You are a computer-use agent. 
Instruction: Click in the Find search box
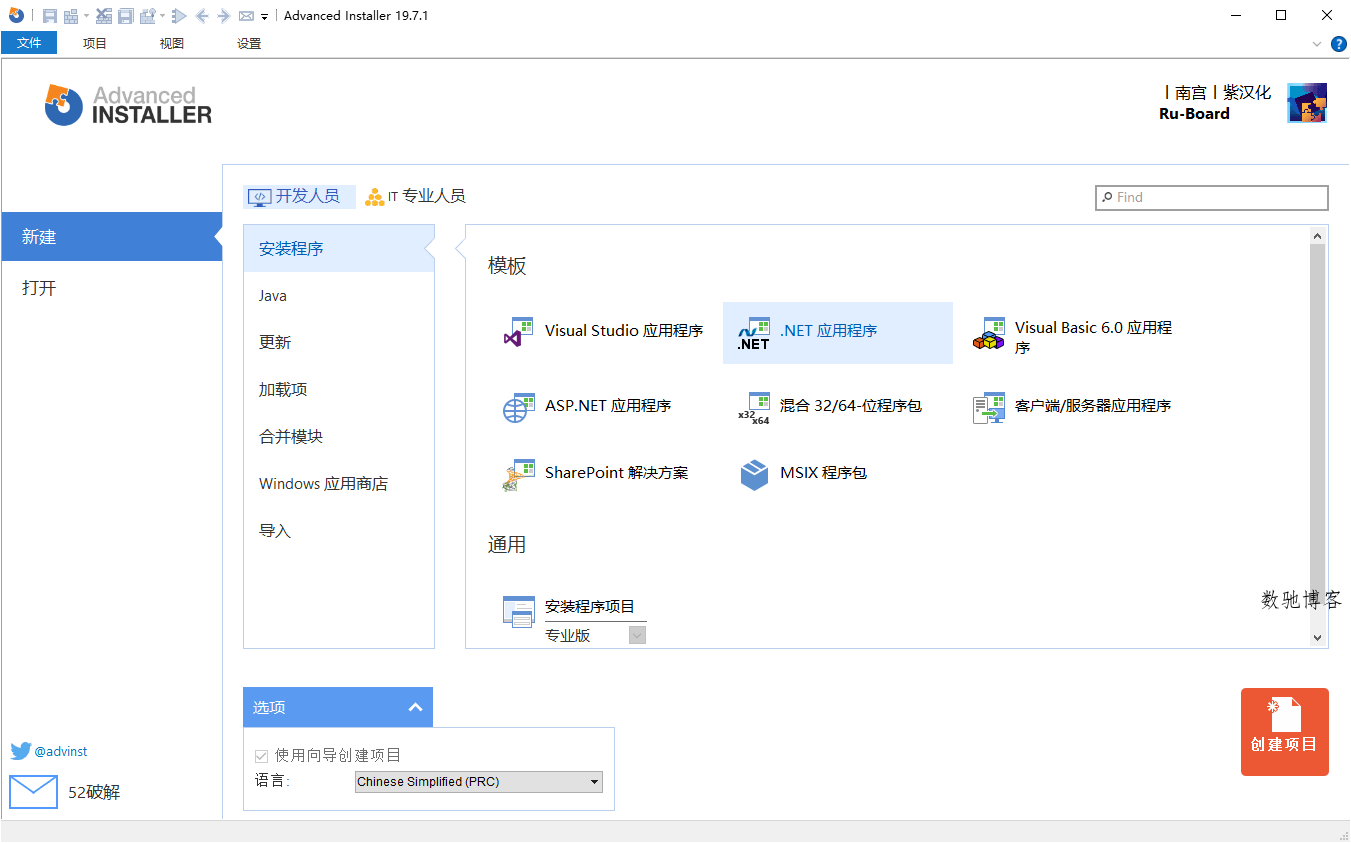click(x=1212, y=197)
